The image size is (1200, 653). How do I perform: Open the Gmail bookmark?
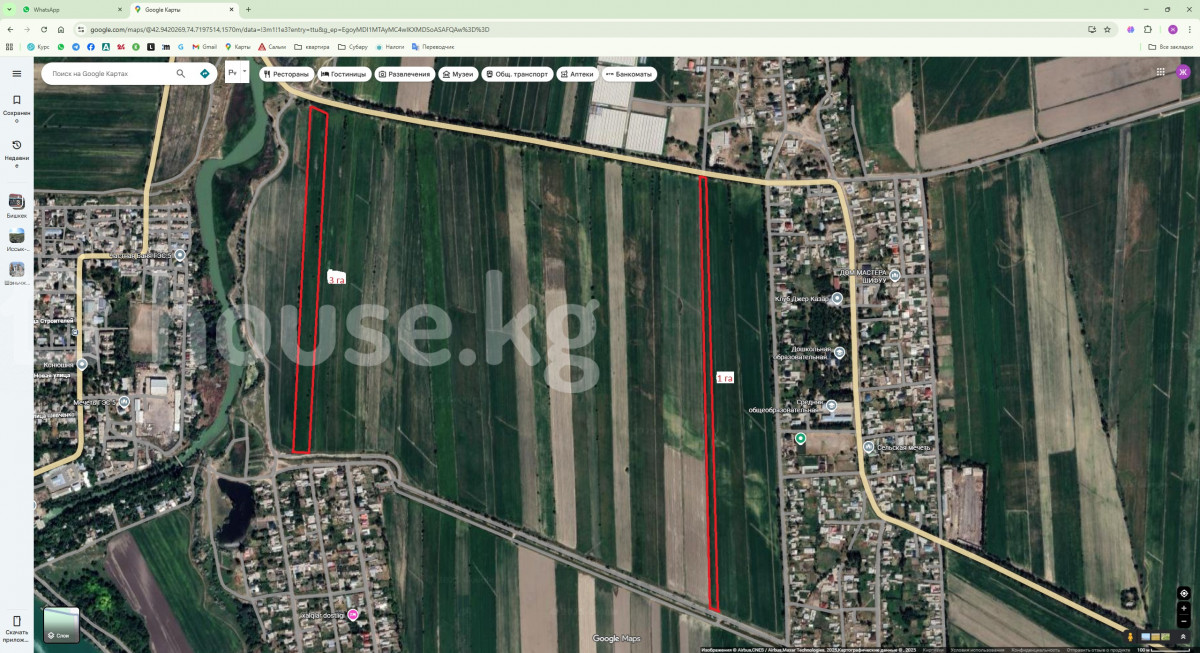[204, 47]
